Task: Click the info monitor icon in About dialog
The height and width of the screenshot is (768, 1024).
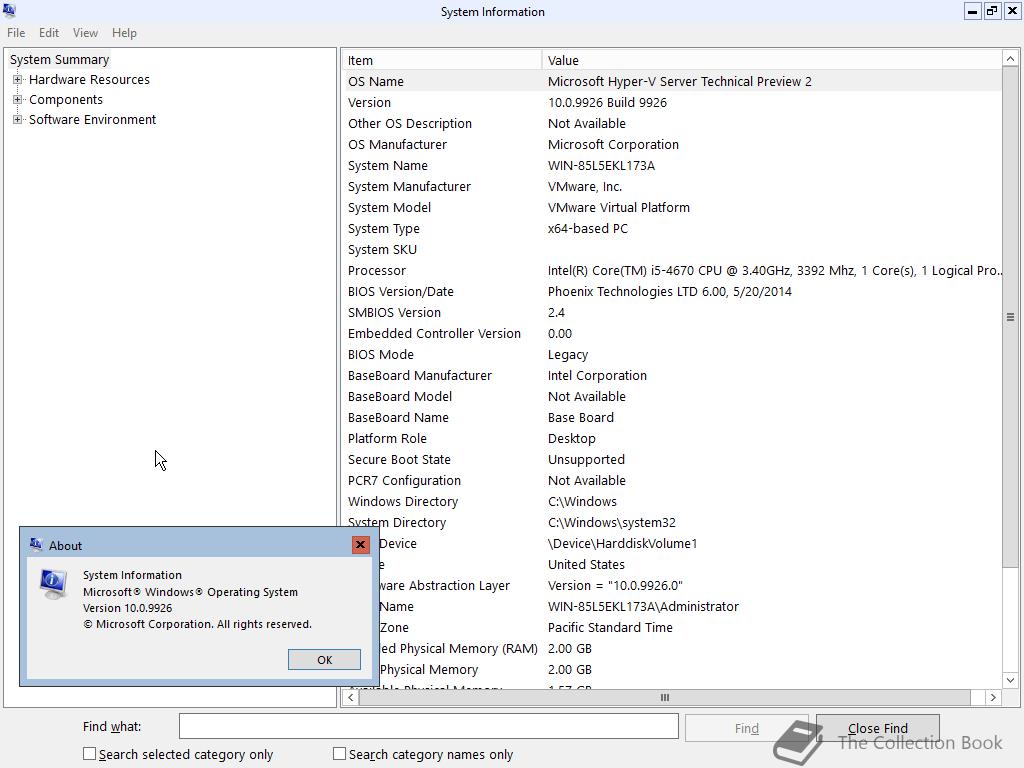Action: 53,583
